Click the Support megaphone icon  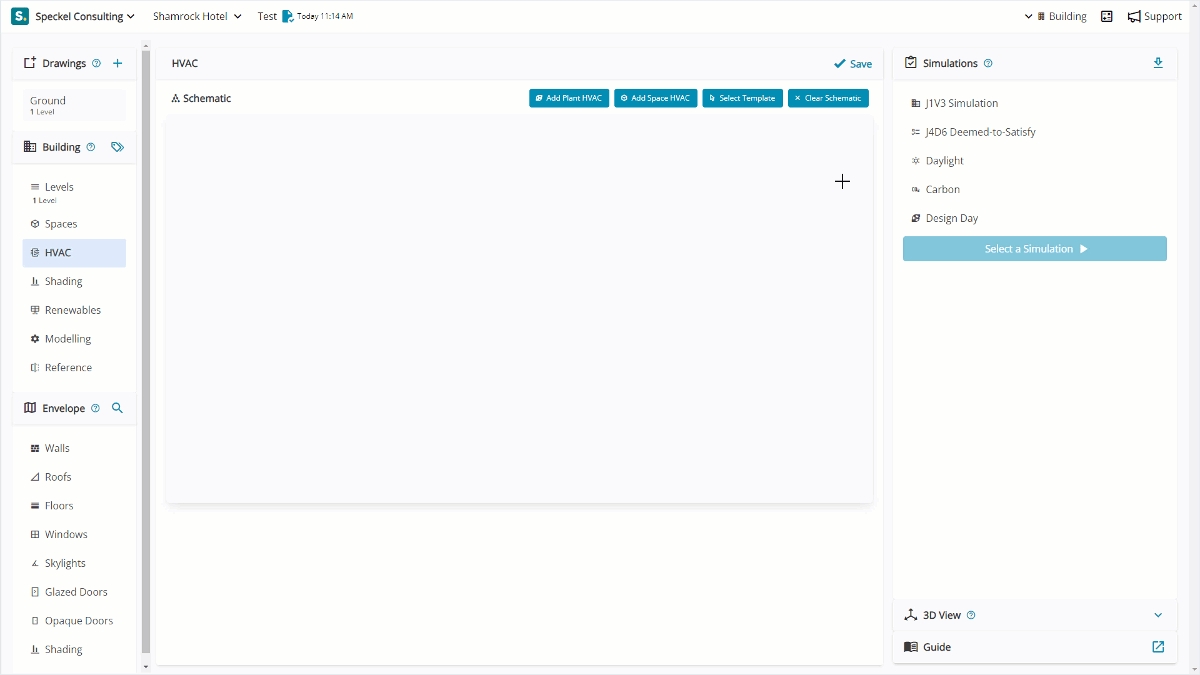tap(1134, 16)
